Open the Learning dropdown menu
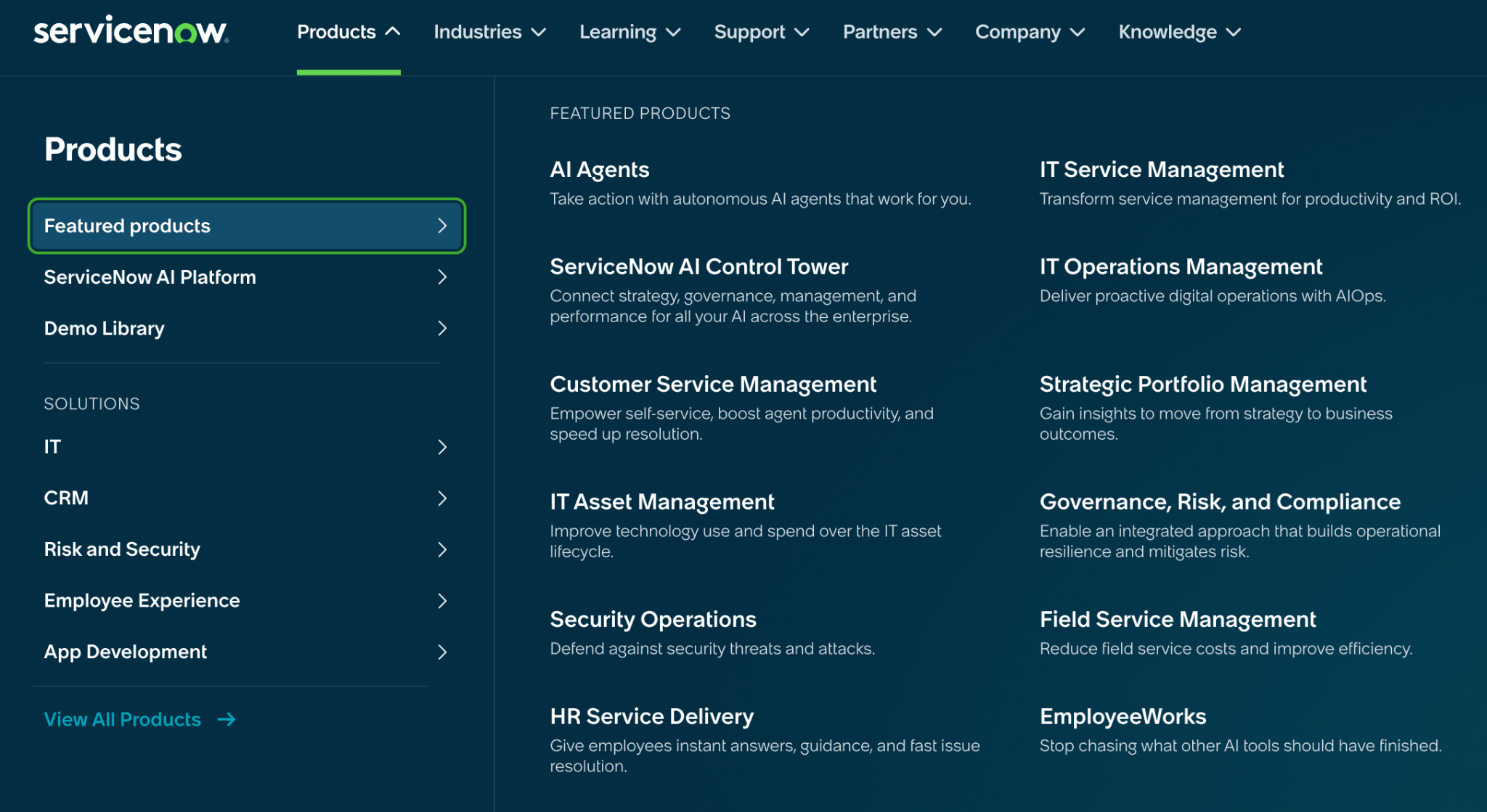1487x812 pixels. click(630, 32)
